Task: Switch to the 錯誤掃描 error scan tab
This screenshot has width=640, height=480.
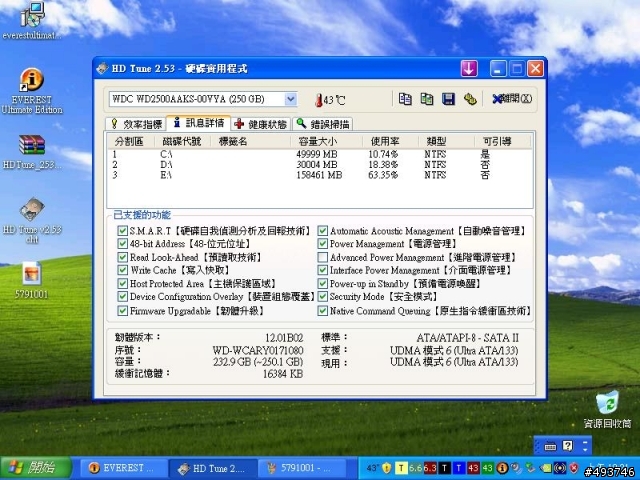Action: (x=323, y=124)
